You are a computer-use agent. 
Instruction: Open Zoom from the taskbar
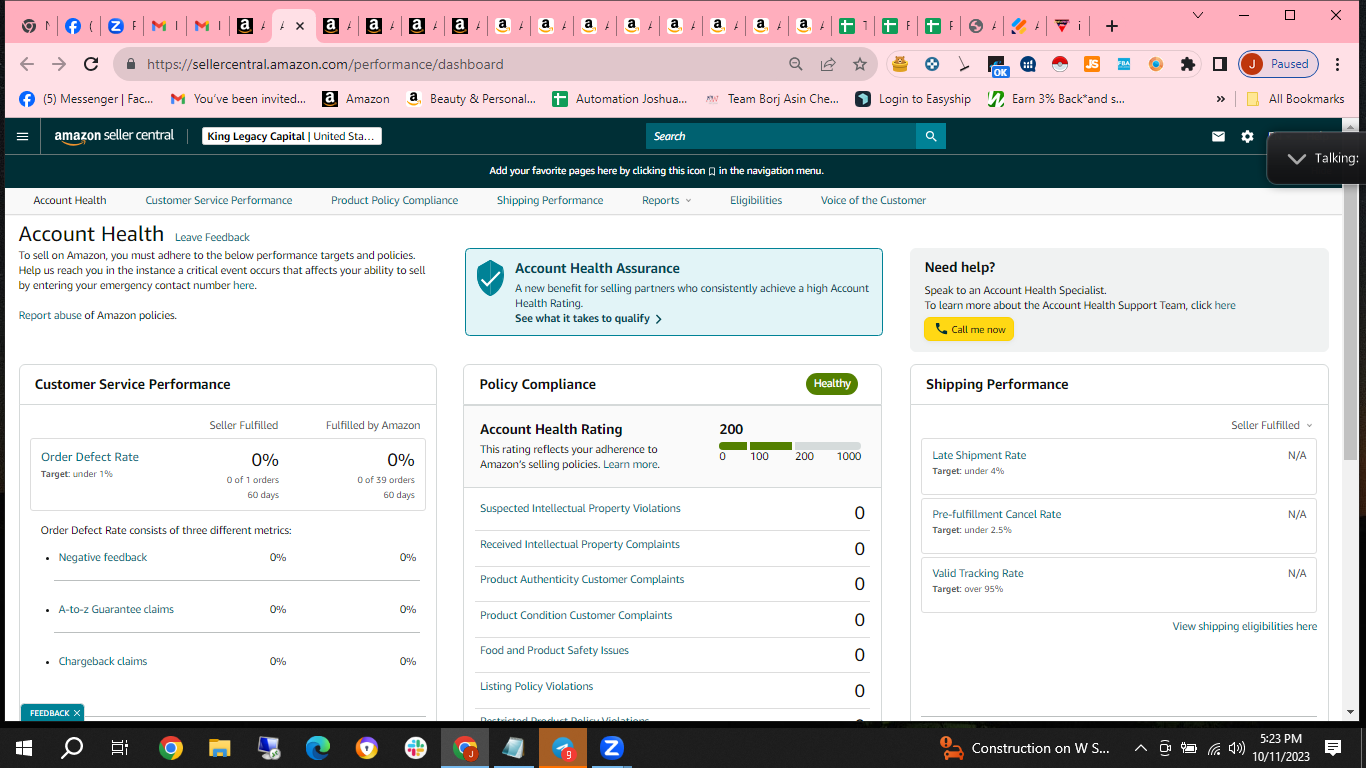[x=612, y=747]
